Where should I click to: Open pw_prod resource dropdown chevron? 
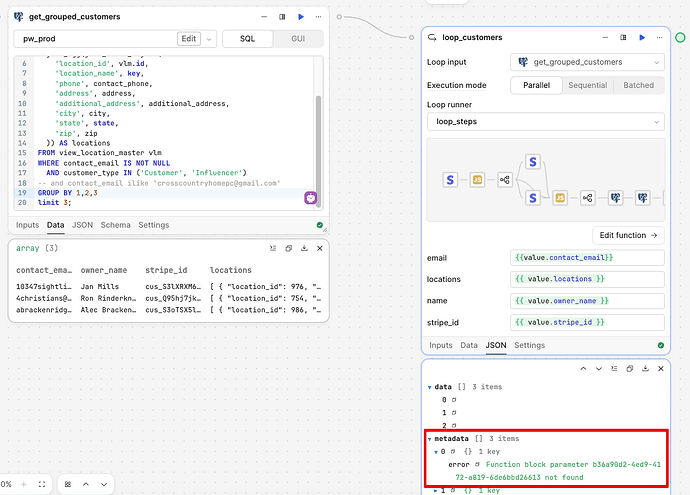click(x=209, y=39)
